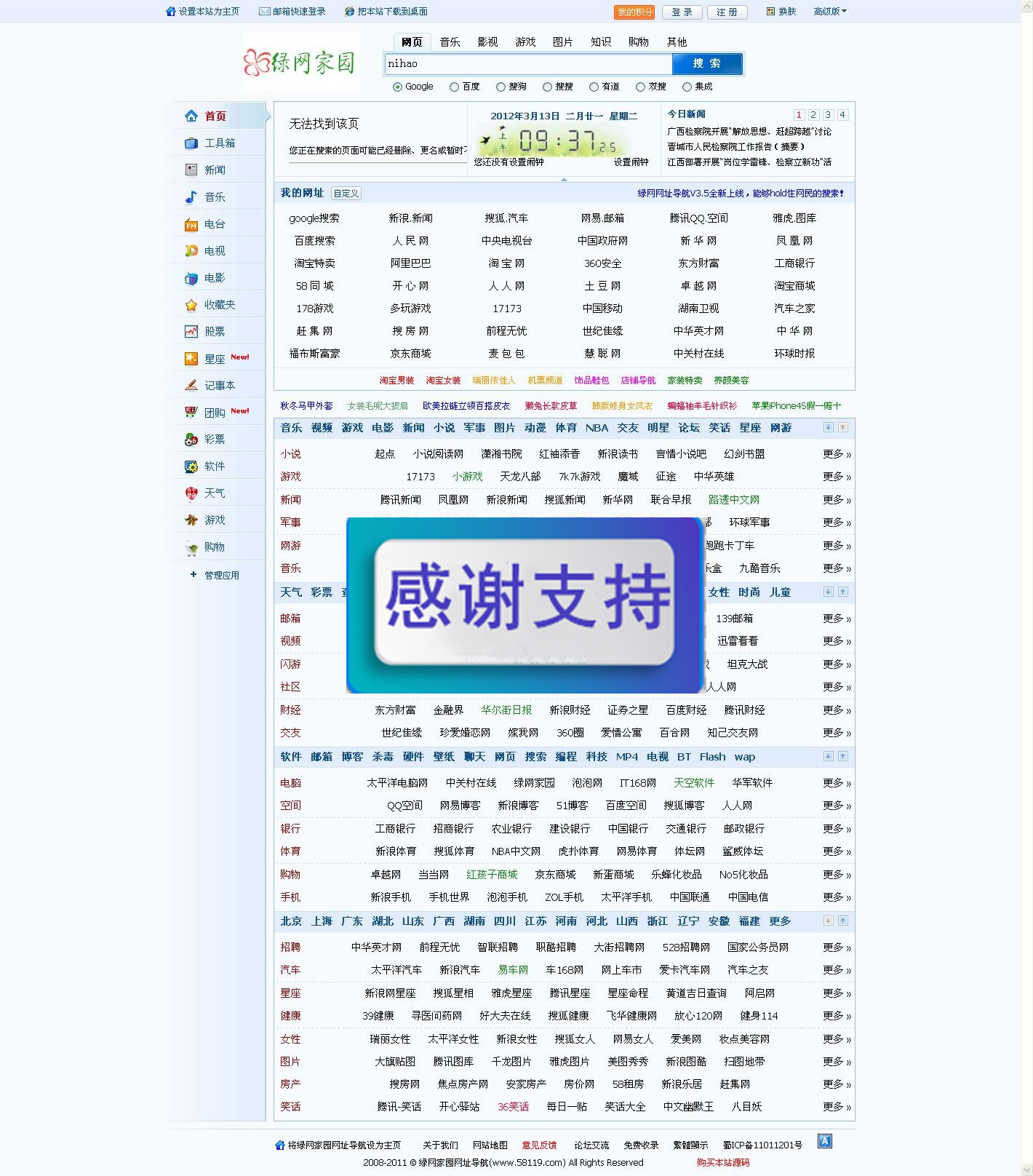Open the 更多 link in 小说 row
This screenshot has height=1176, width=1033.
tap(837, 454)
